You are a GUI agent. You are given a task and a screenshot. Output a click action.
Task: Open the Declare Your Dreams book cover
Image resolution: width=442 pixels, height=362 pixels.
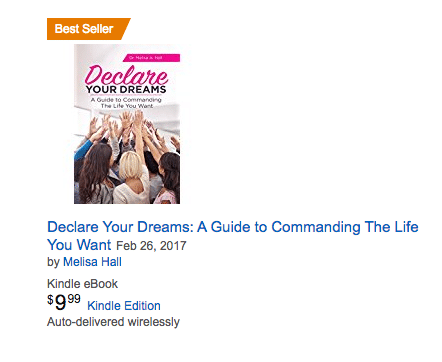pos(127,124)
